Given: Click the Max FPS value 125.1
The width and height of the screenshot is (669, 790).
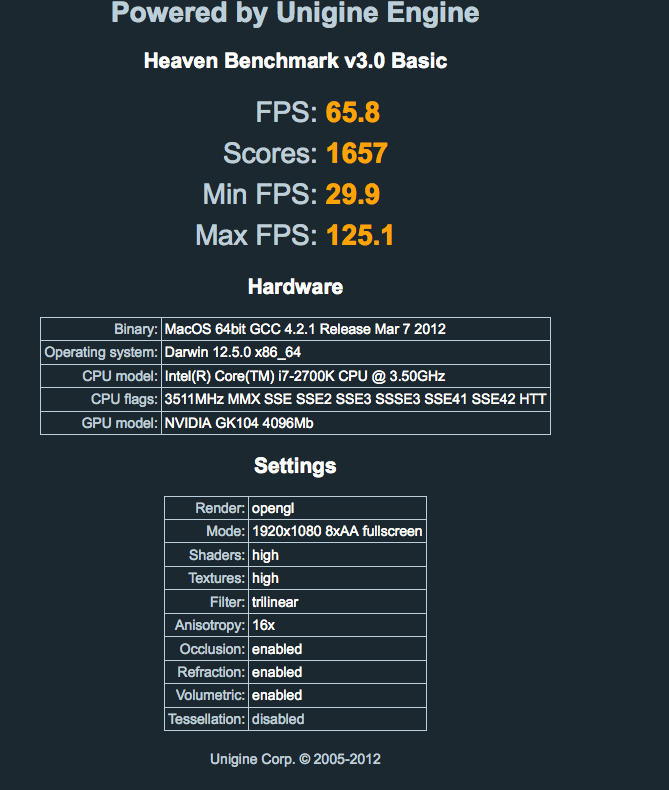Looking at the screenshot, I should (360, 235).
